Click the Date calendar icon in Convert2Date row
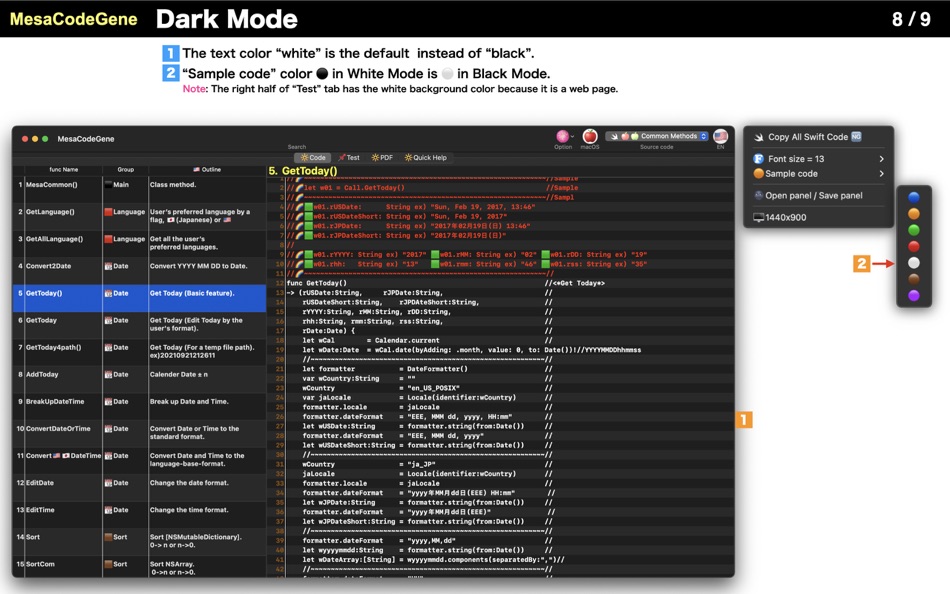 [x=108, y=266]
